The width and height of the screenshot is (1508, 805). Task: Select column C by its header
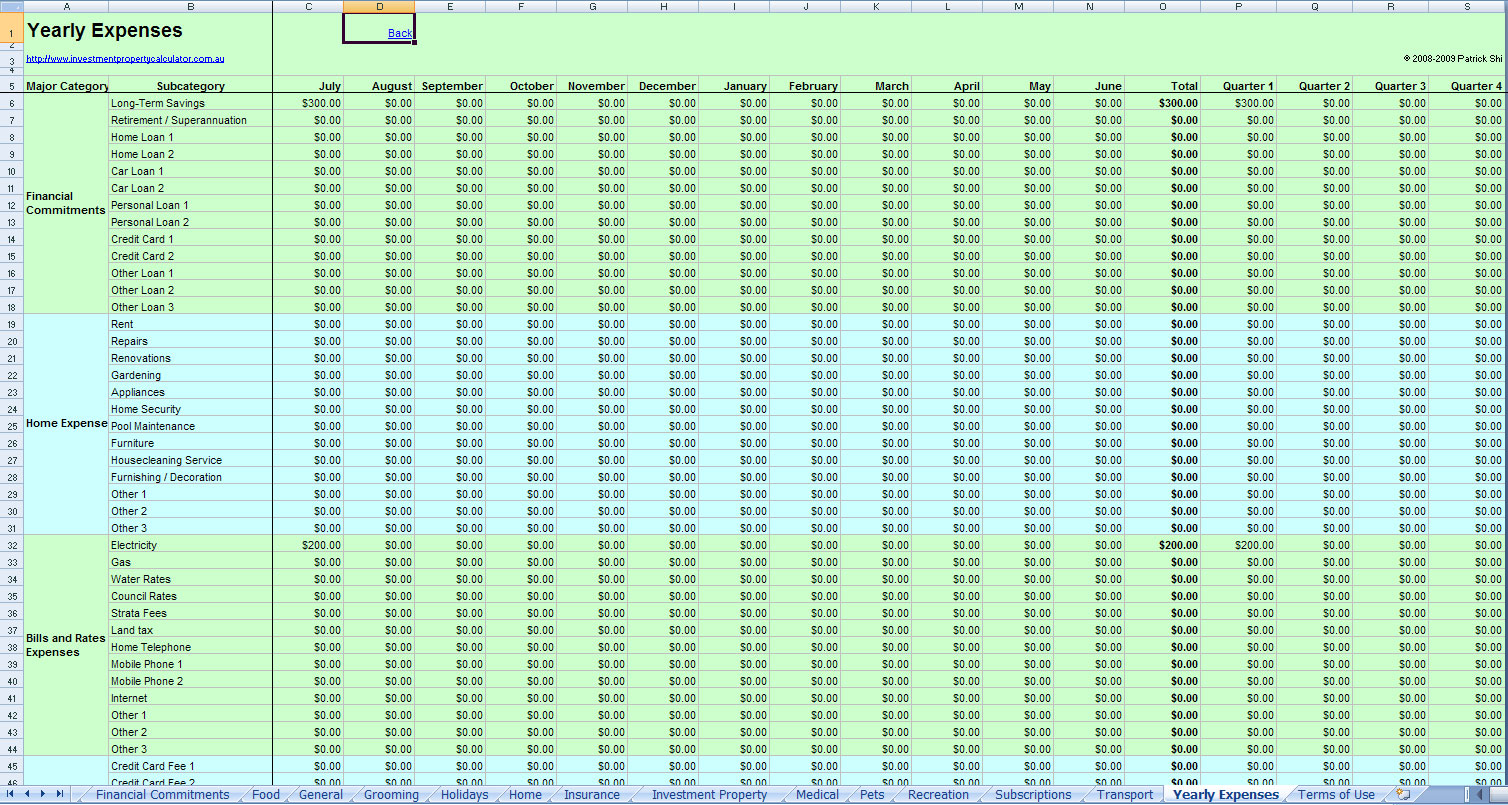pos(308,5)
